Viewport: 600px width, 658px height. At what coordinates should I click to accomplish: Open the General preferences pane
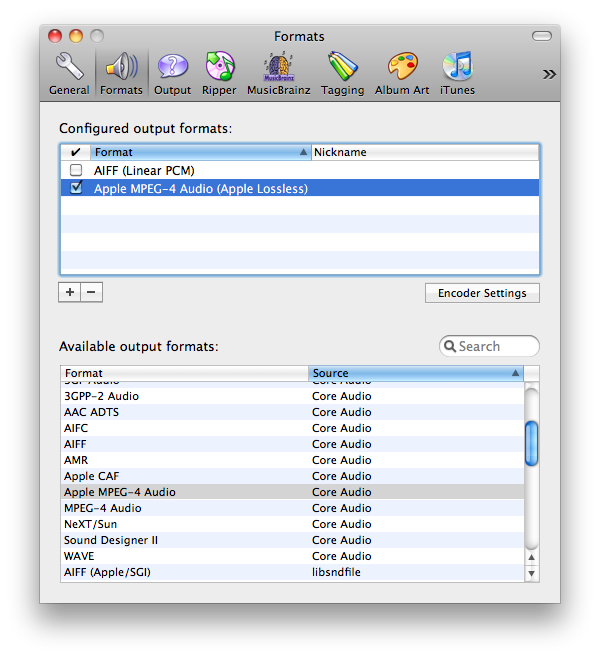69,73
